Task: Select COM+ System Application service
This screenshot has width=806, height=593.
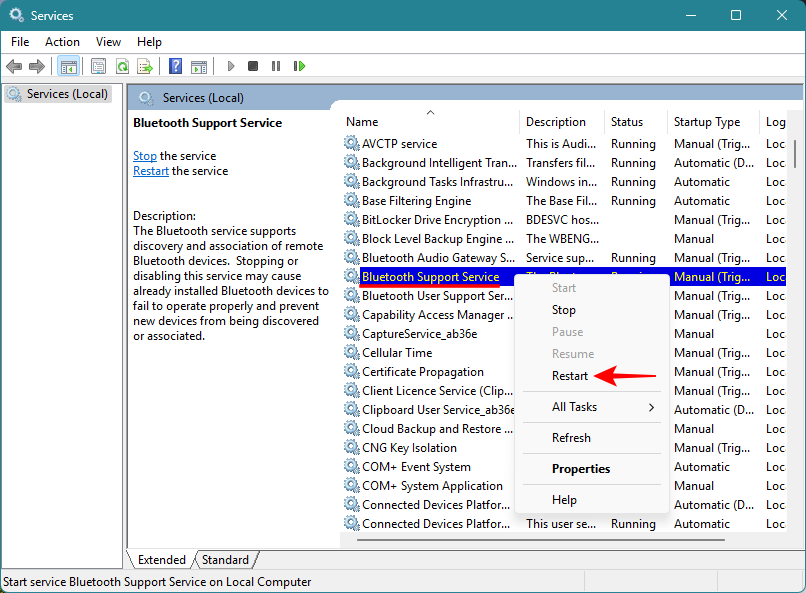Action: [x=432, y=486]
